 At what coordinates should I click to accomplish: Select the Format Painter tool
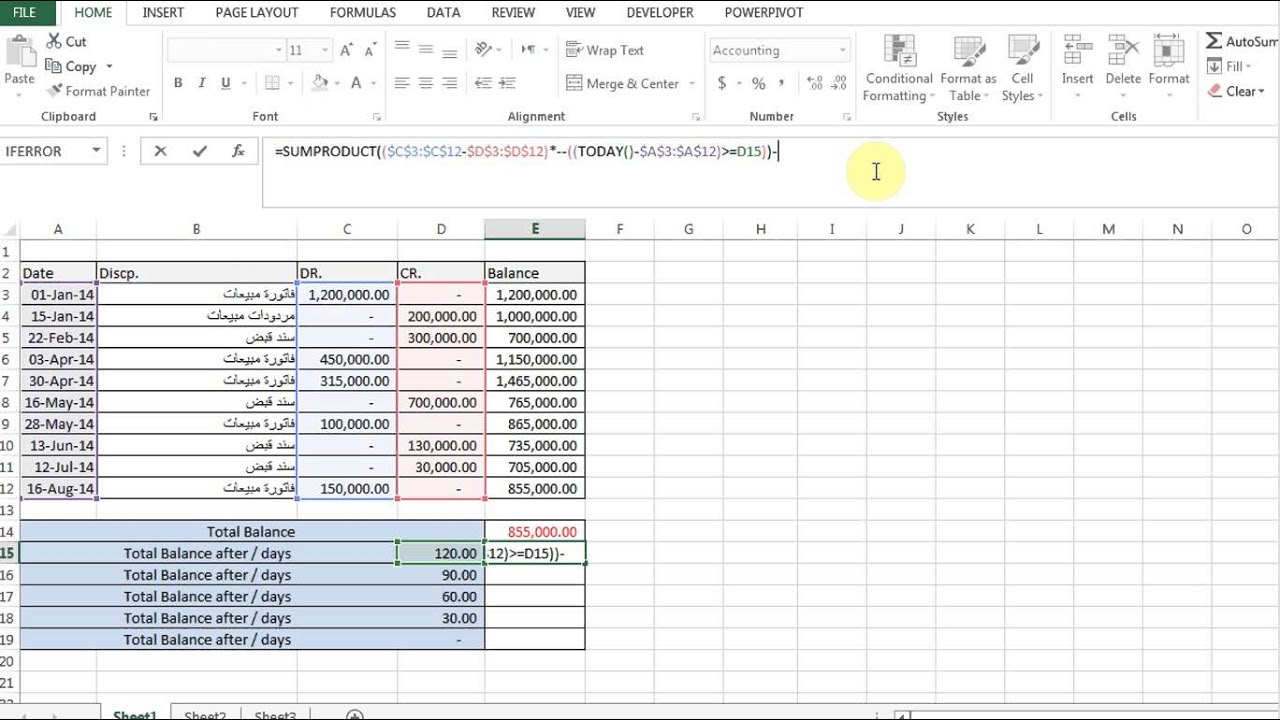[x=99, y=91]
